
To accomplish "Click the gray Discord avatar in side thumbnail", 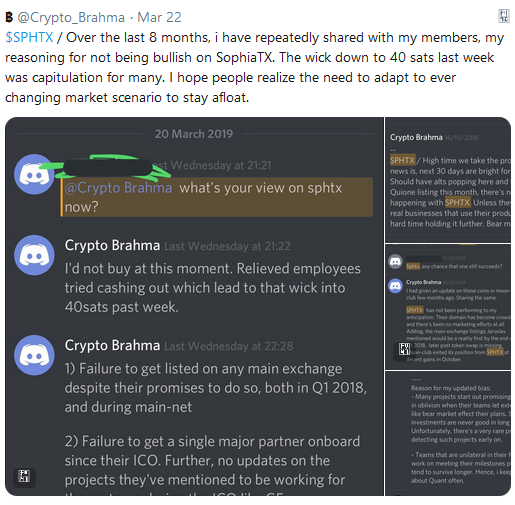I will [x=395, y=261].
